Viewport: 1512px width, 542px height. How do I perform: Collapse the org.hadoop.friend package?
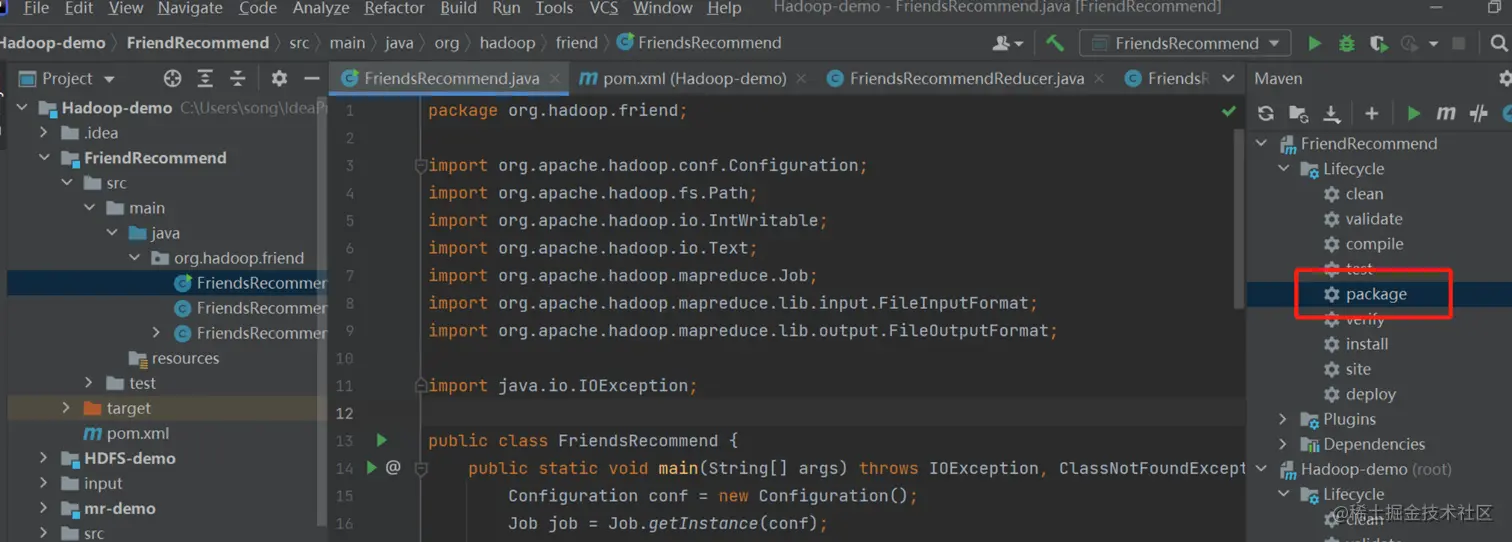[135, 258]
